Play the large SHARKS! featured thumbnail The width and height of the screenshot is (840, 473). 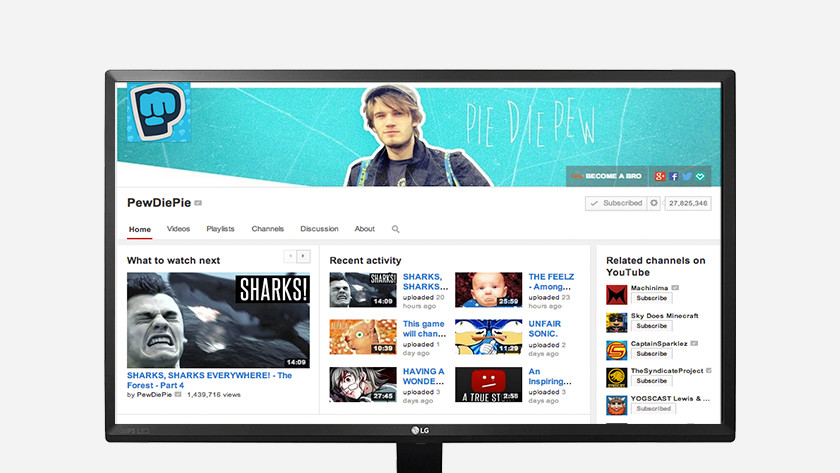tap(218, 320)
